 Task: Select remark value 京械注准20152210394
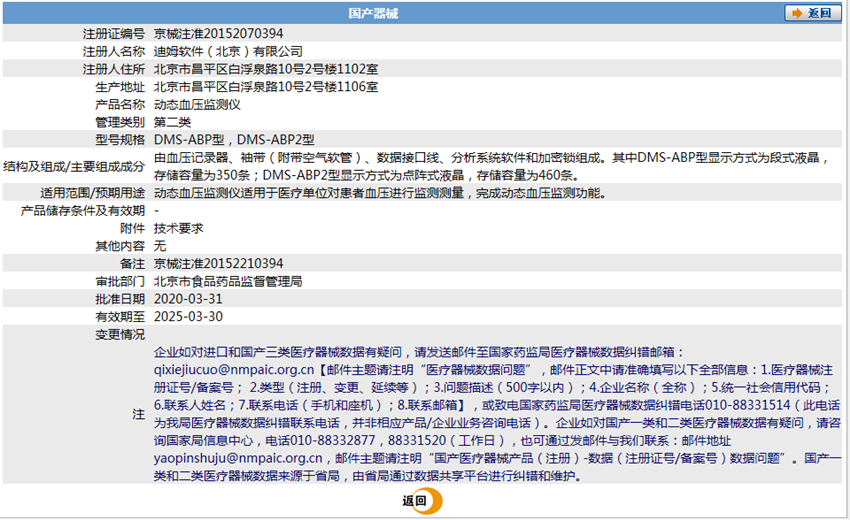218,264
